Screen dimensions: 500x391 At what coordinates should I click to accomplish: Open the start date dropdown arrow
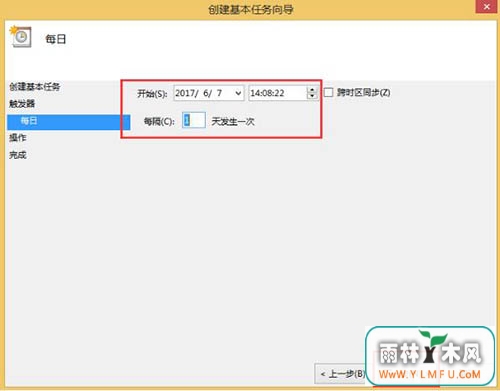(x=238, y=93)
